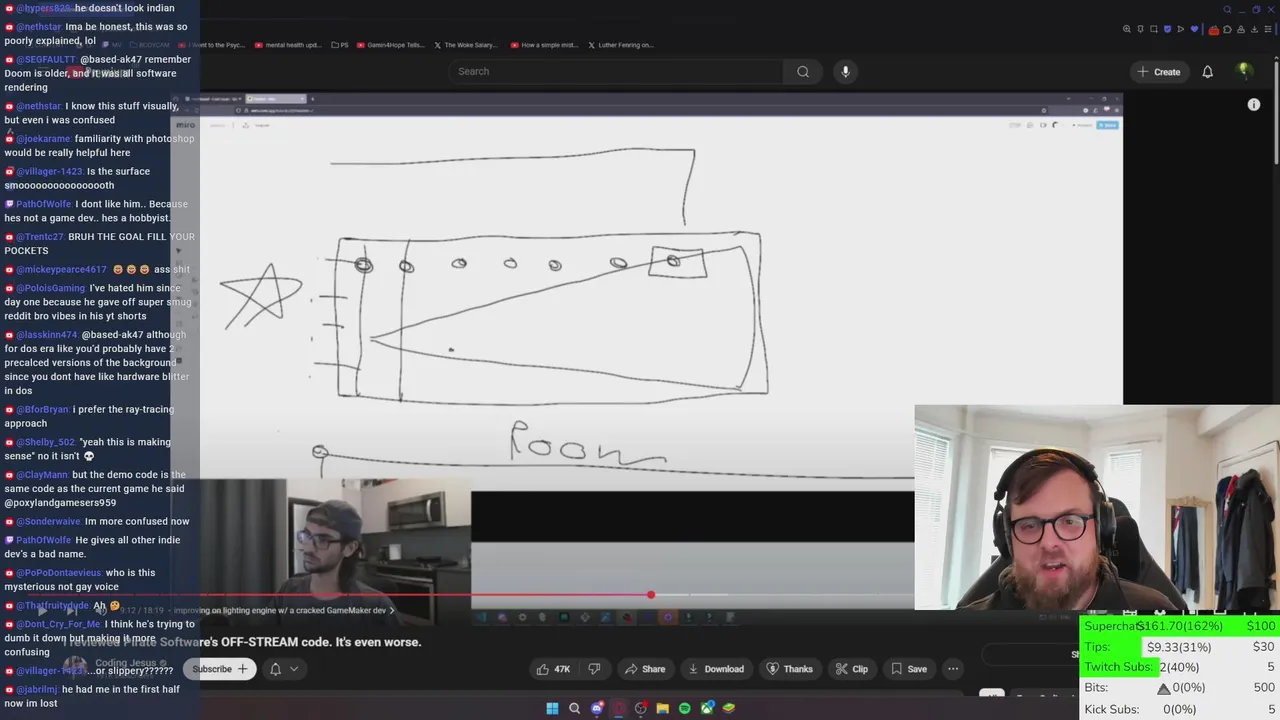
Task: Click the red video progress scrubber
Action: 651,595
